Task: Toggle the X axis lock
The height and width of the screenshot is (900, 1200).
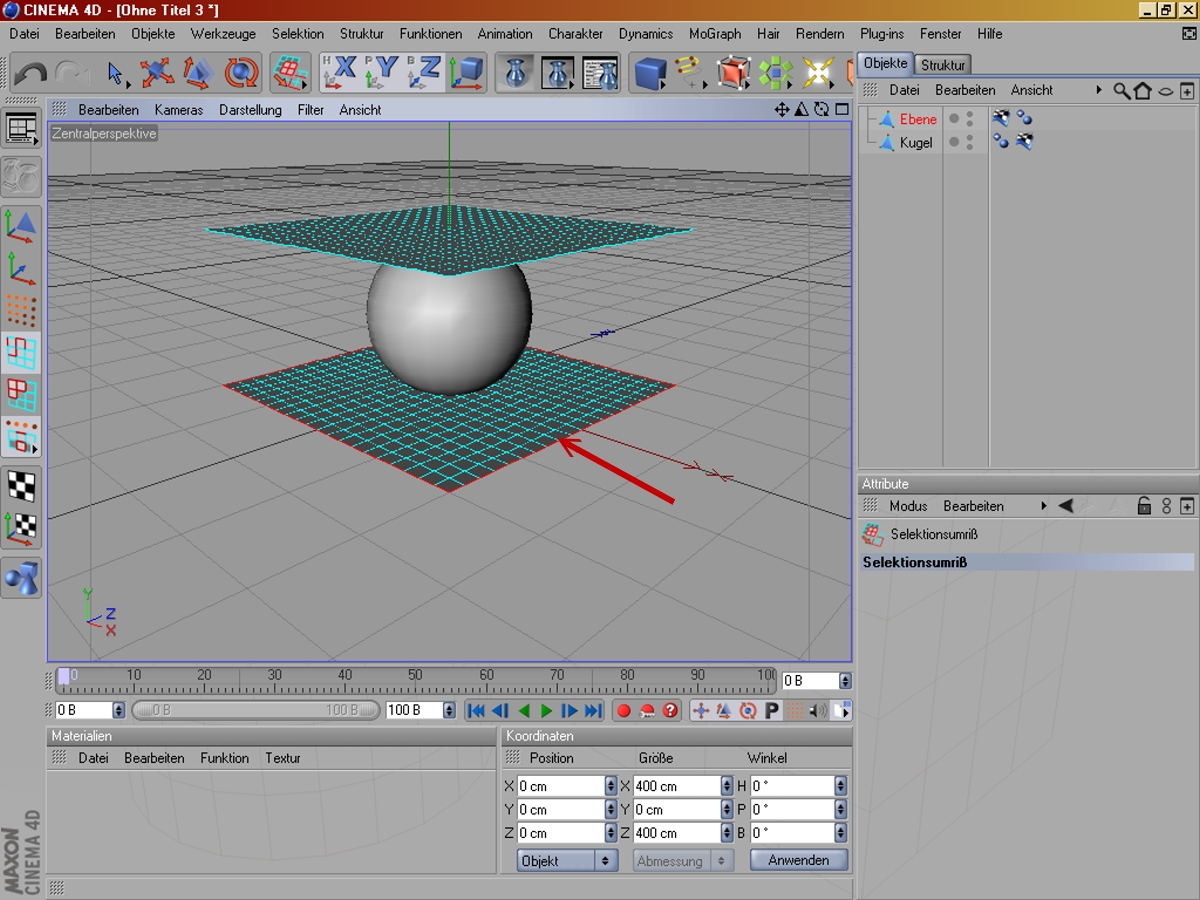Action: click(x=340, y=72)
